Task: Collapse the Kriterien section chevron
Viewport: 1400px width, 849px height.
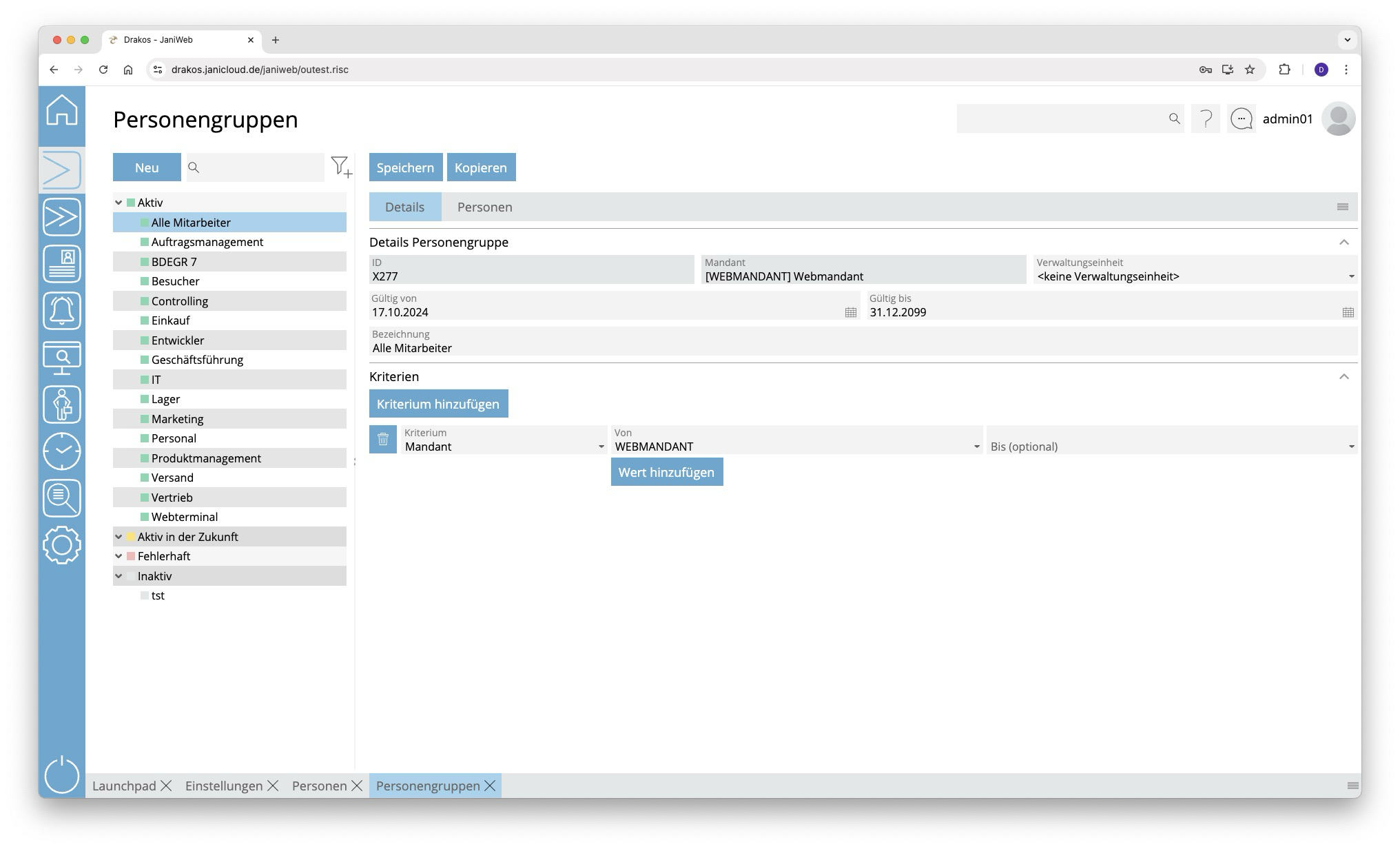Action: [x=1344, y=377]
